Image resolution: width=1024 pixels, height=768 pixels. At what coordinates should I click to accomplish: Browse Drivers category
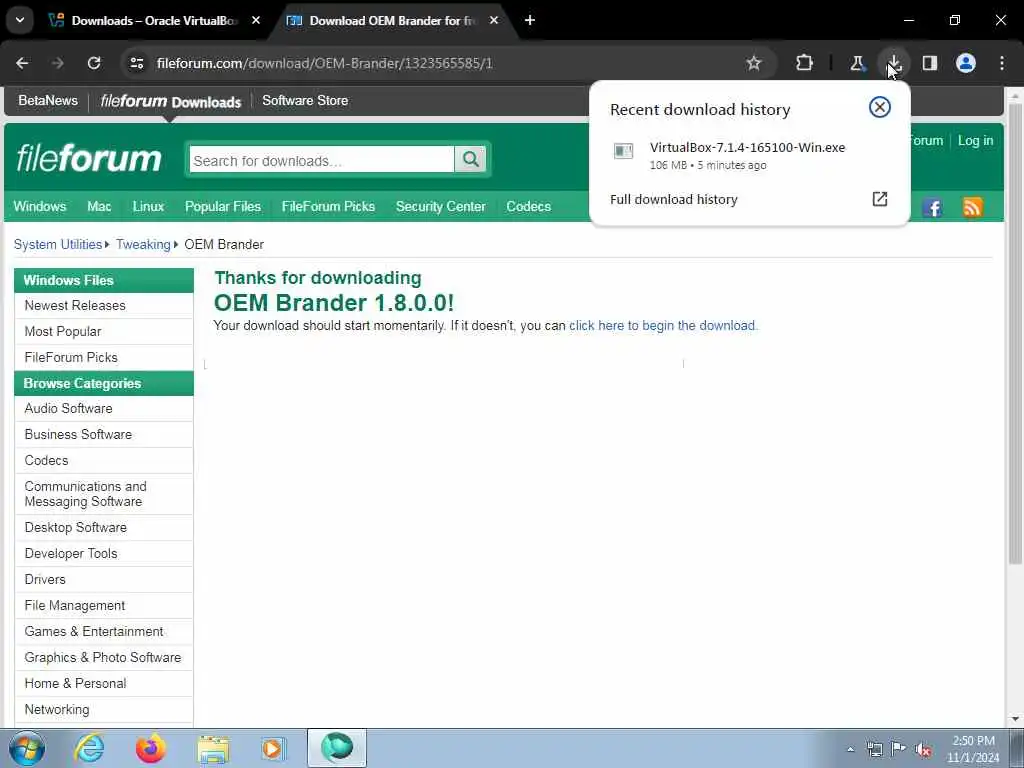[104, 580]
